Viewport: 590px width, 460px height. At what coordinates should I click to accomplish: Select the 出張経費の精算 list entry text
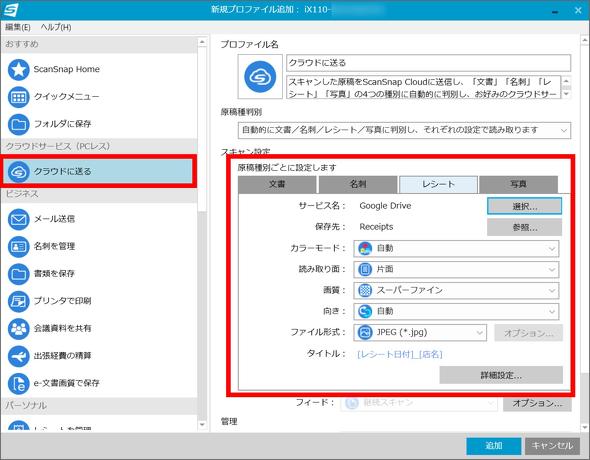pyautogui.click(x=62, y=356)
